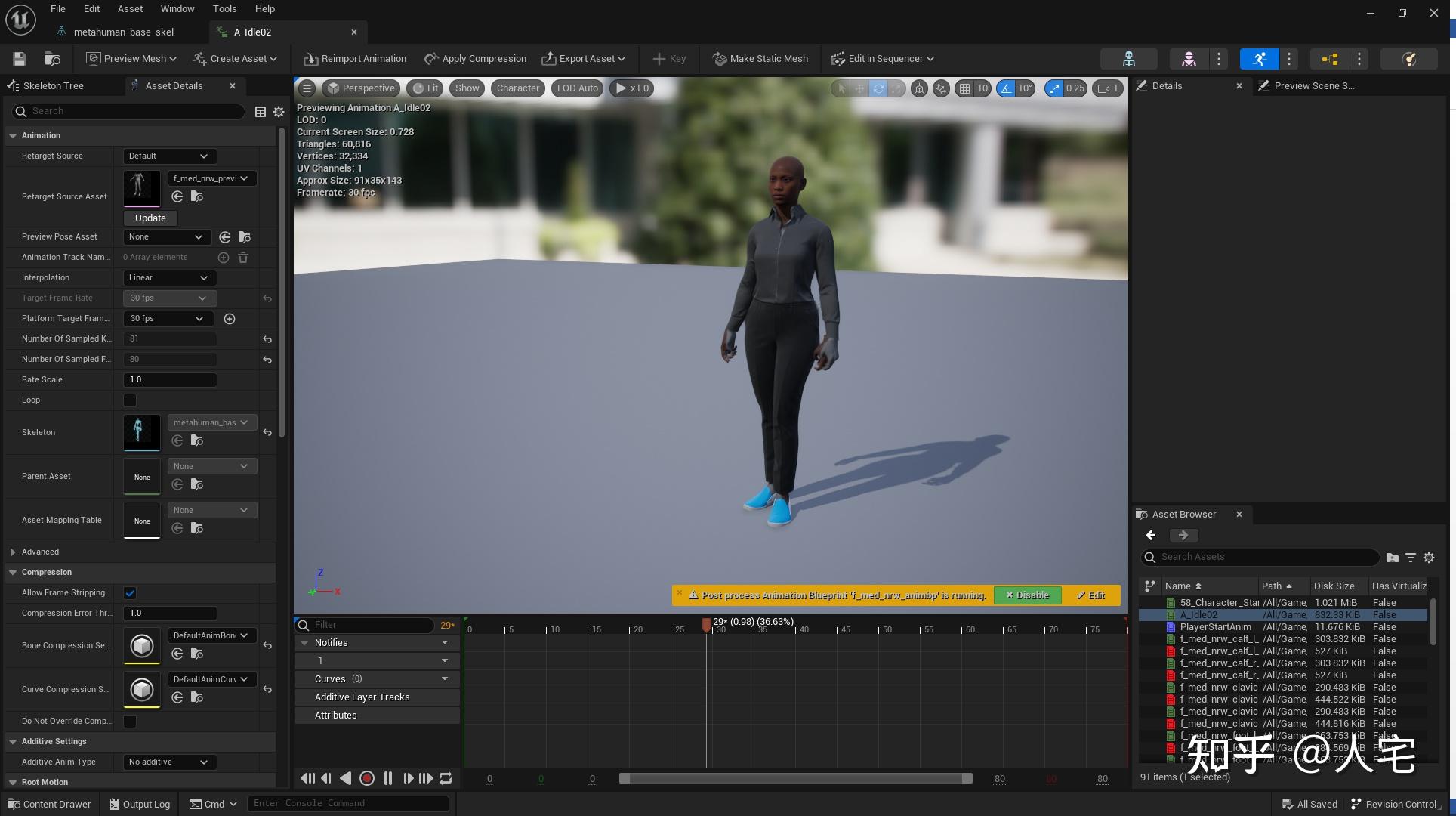This screenshot has height=816, width=1456.
Task: Expand the Advanced section
Action: pos(13,552)
